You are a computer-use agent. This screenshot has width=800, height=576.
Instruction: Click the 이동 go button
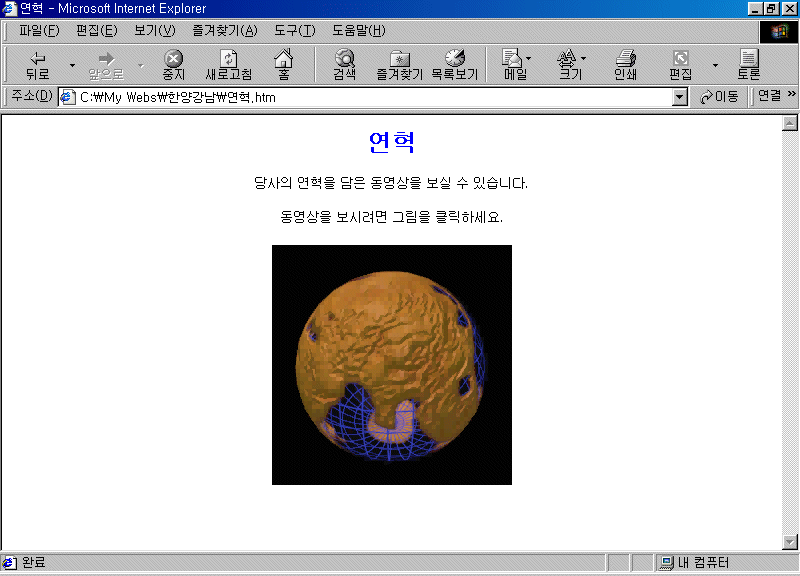coord(718,96)
